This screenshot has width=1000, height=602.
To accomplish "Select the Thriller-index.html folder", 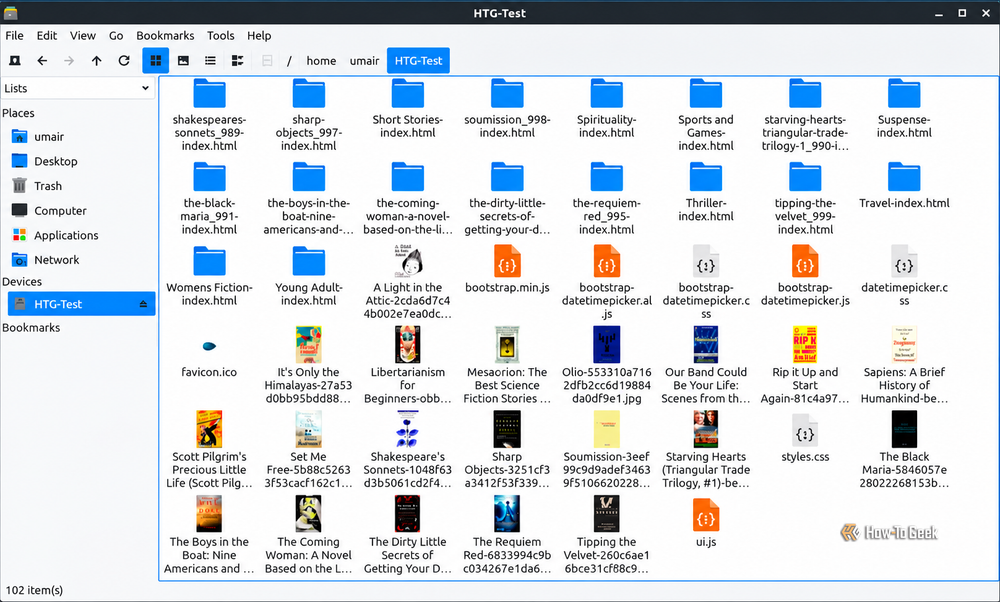I will click(705, 193).
